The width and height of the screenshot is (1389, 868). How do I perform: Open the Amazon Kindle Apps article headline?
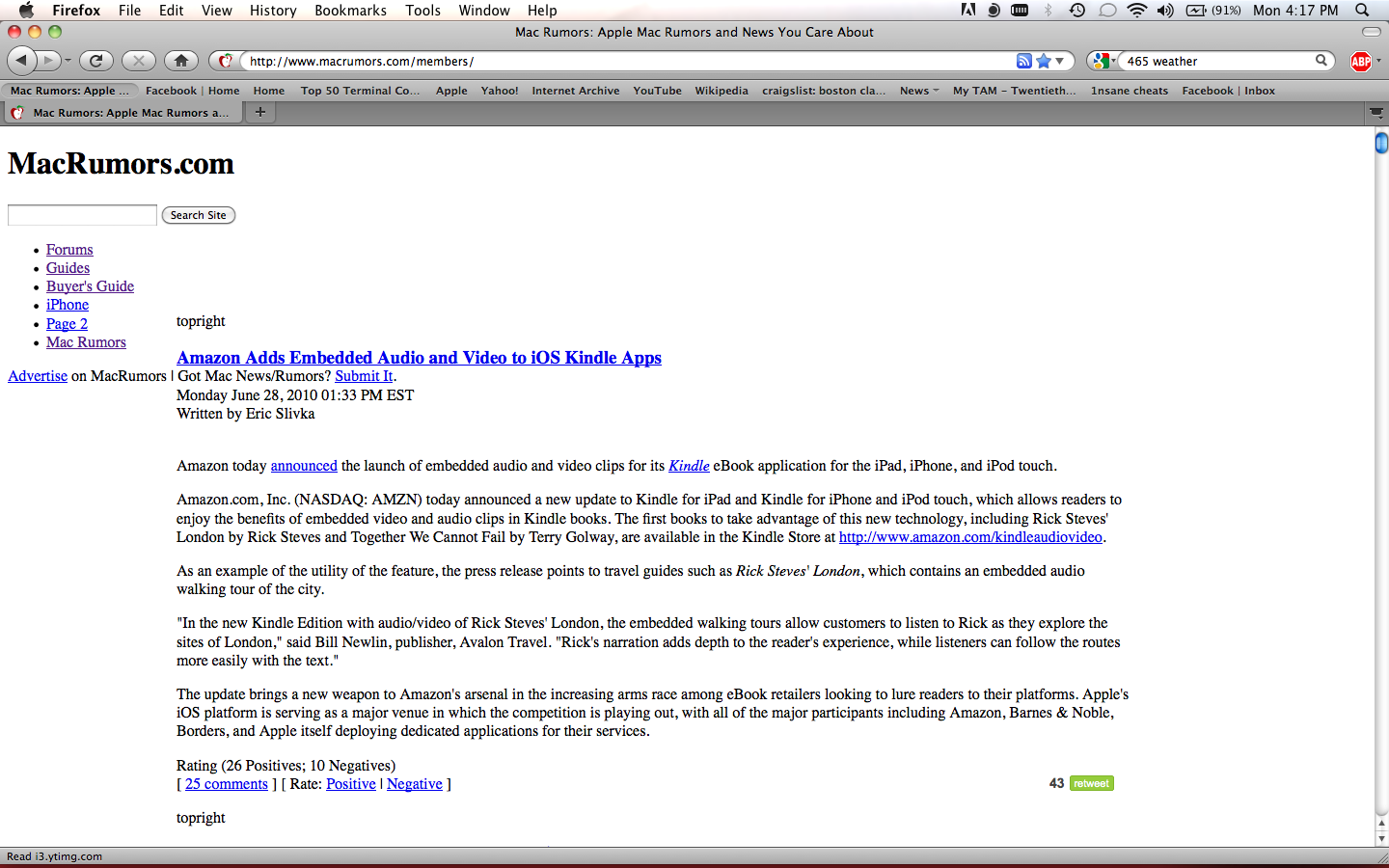click(419, 358)
